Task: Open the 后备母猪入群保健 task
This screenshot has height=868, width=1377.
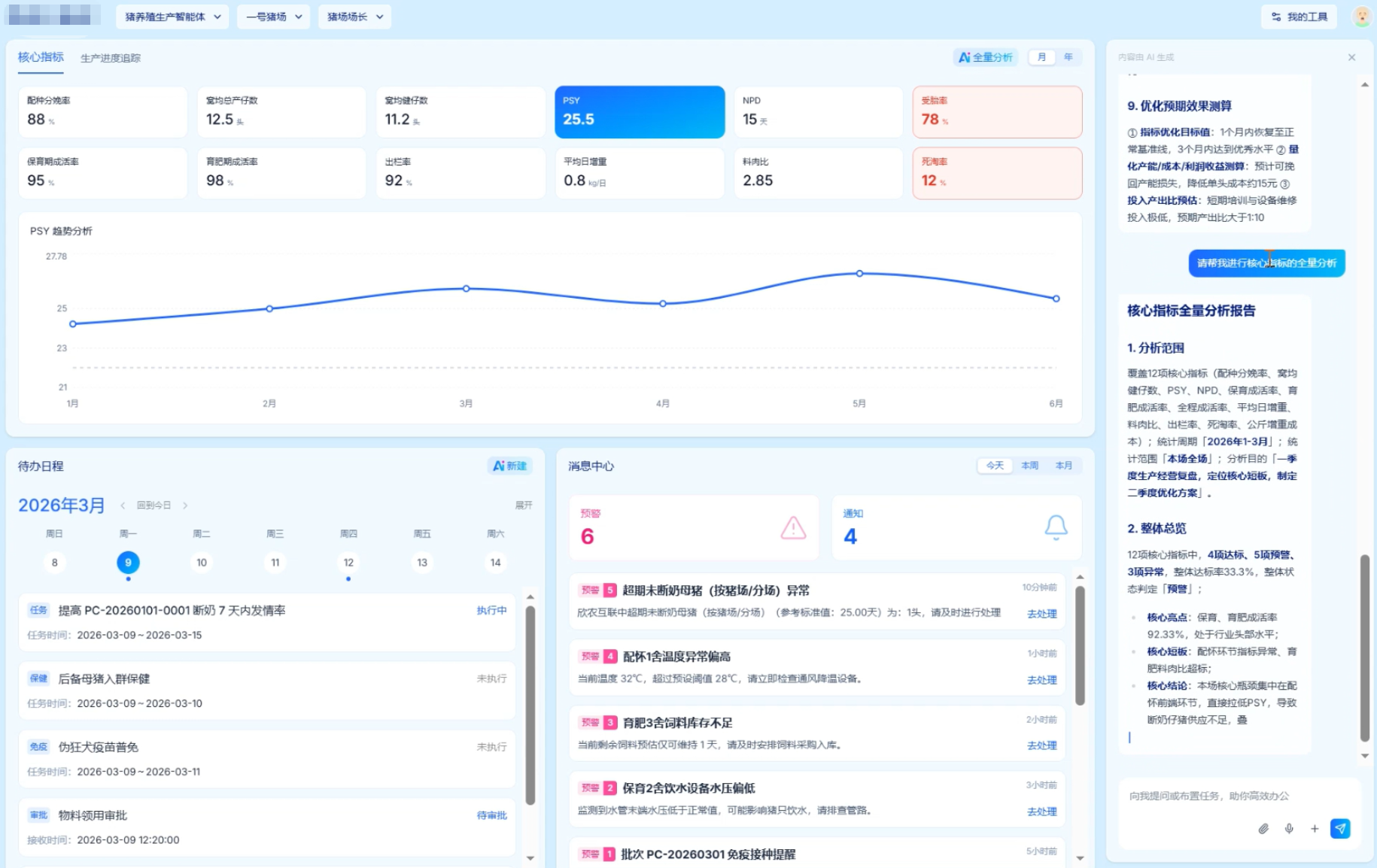Action: coord(267,690)
